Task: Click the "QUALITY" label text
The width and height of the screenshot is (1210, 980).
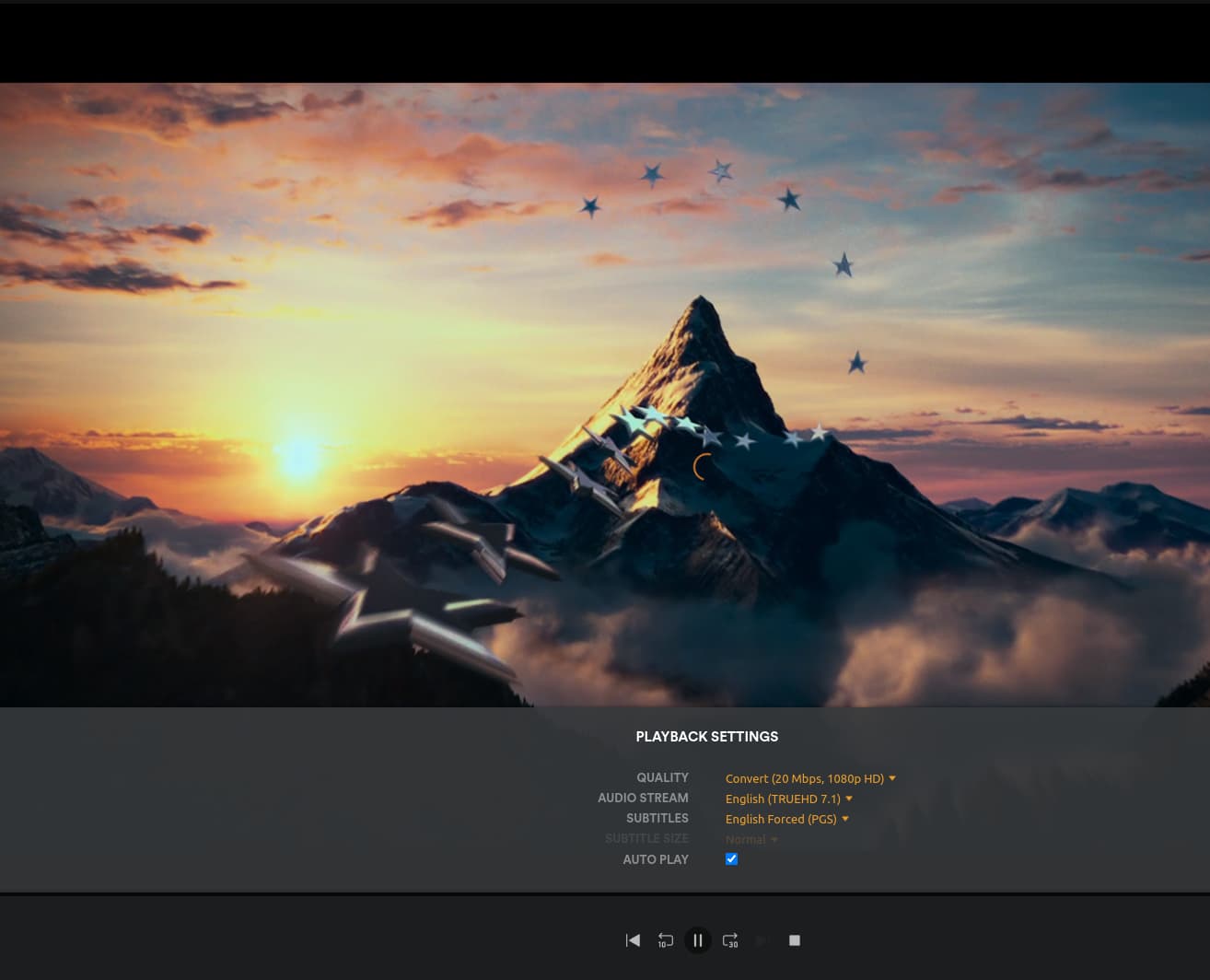Action: click(x=662, y=777)
